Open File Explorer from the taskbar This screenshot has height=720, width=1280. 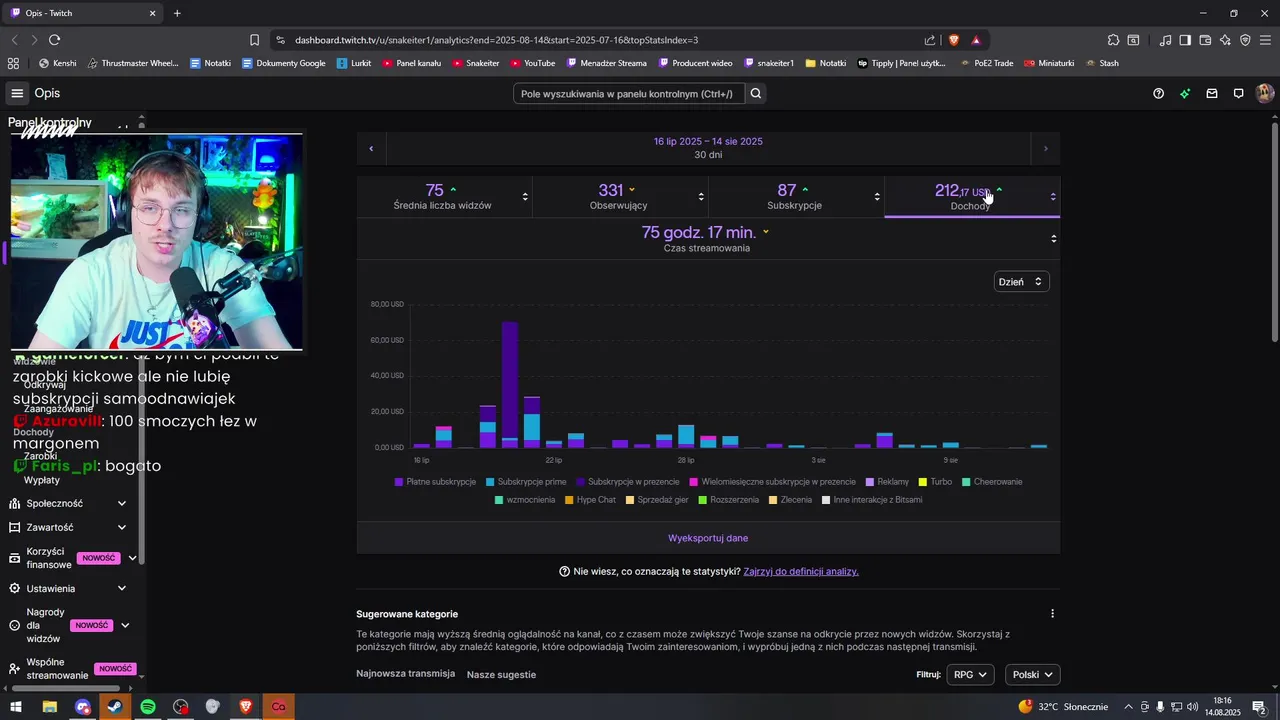pos(49,707)
